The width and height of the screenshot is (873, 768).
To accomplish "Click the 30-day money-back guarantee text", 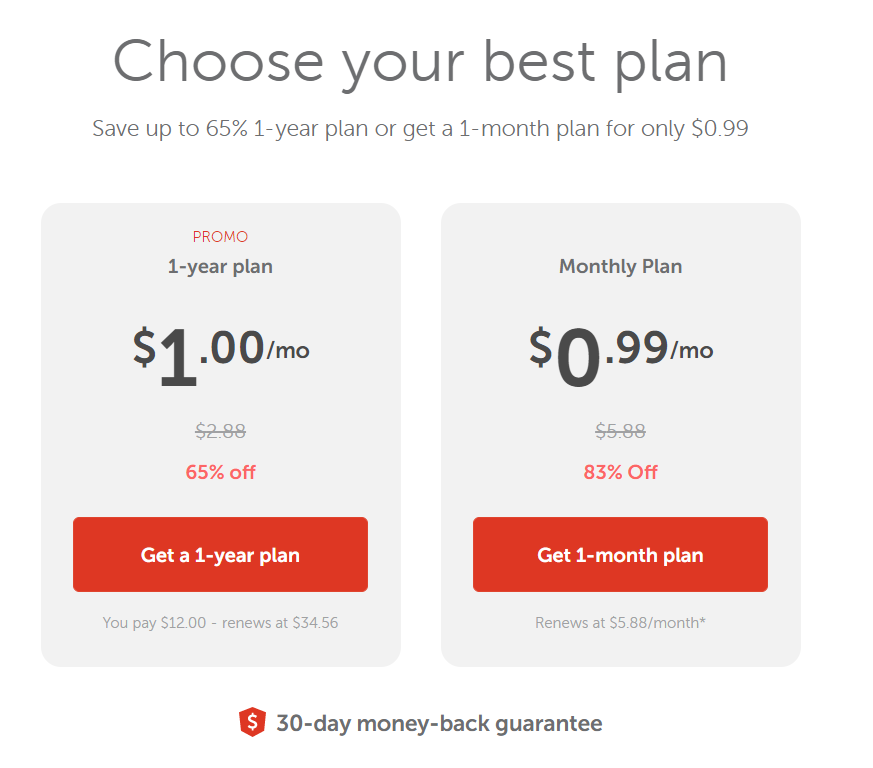I will point(439,723).
